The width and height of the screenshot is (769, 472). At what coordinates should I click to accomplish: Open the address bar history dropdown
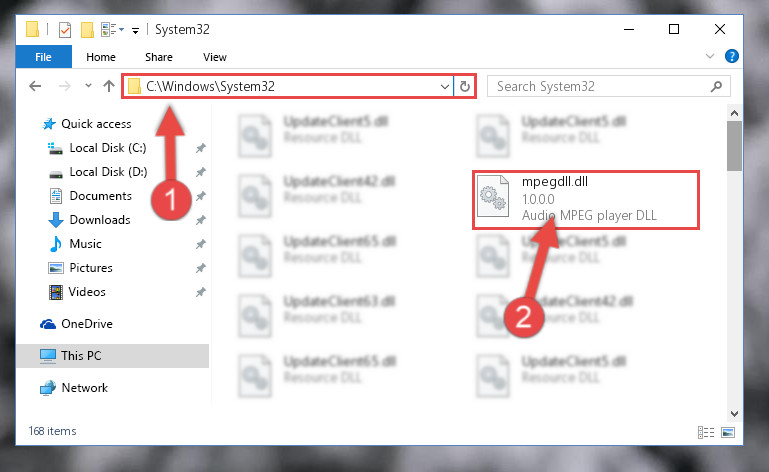pos(444,87)
